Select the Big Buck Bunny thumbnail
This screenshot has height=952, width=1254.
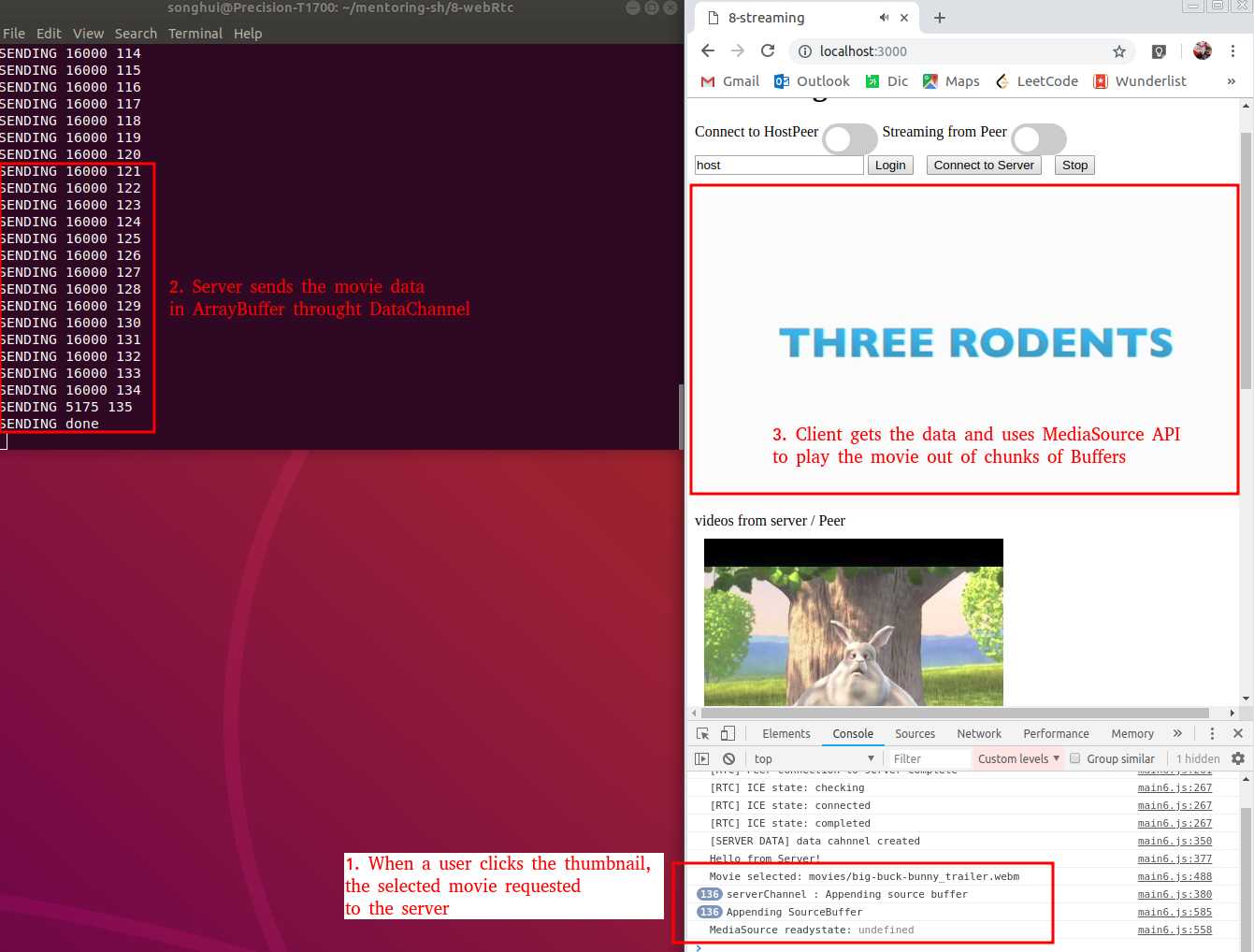854,622
